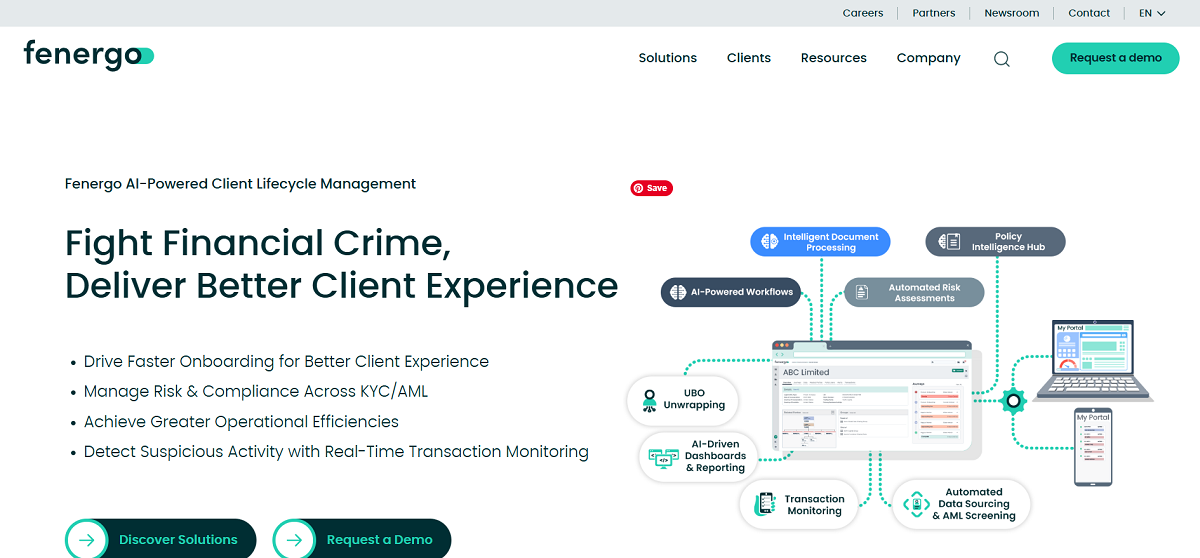Click the laptop My Portal illustration
The height and width of the screenshot is (558, 1200).
click(x=1094, y=358)
